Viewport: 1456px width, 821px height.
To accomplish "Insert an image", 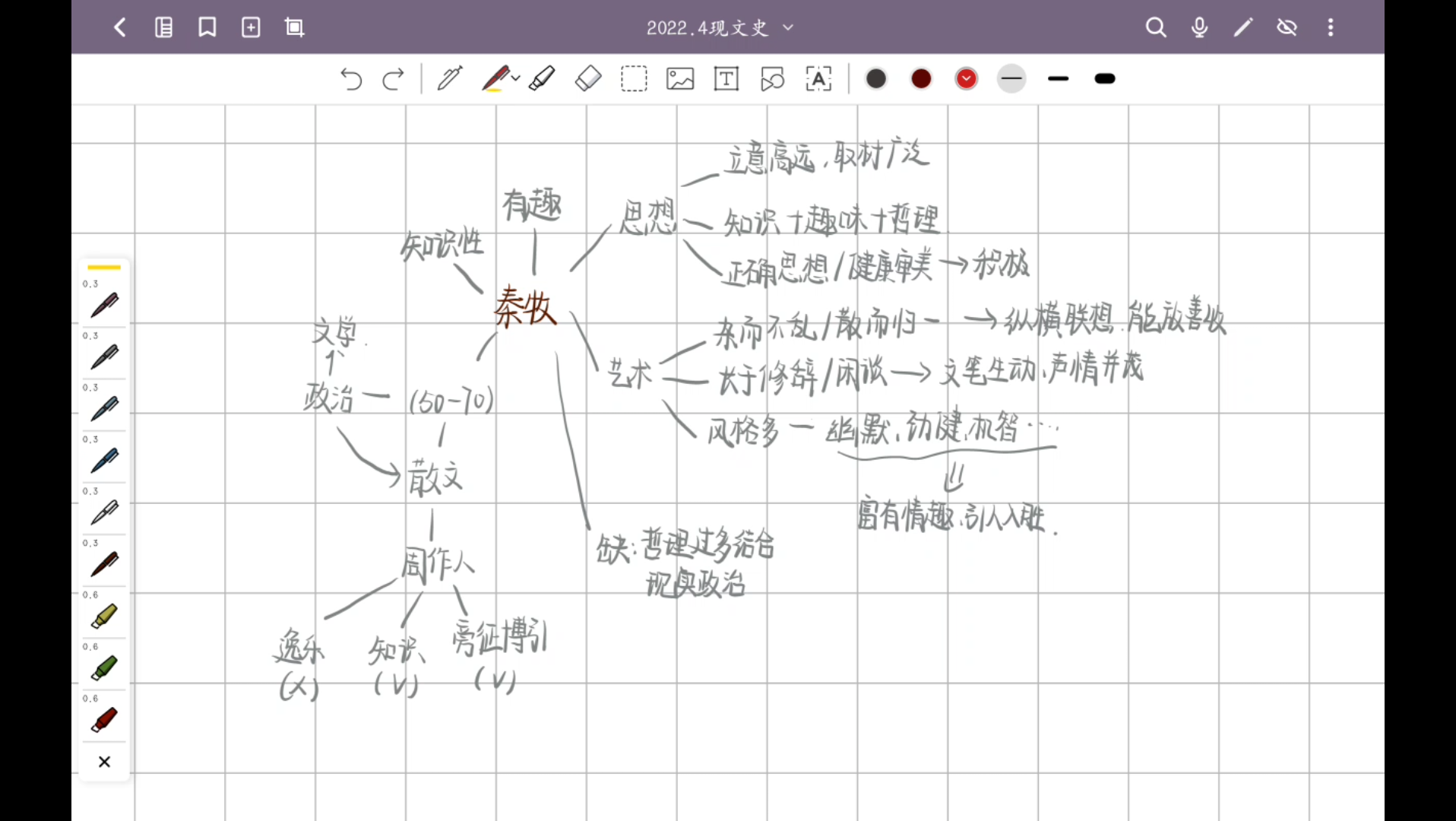I will pos(680,79).
